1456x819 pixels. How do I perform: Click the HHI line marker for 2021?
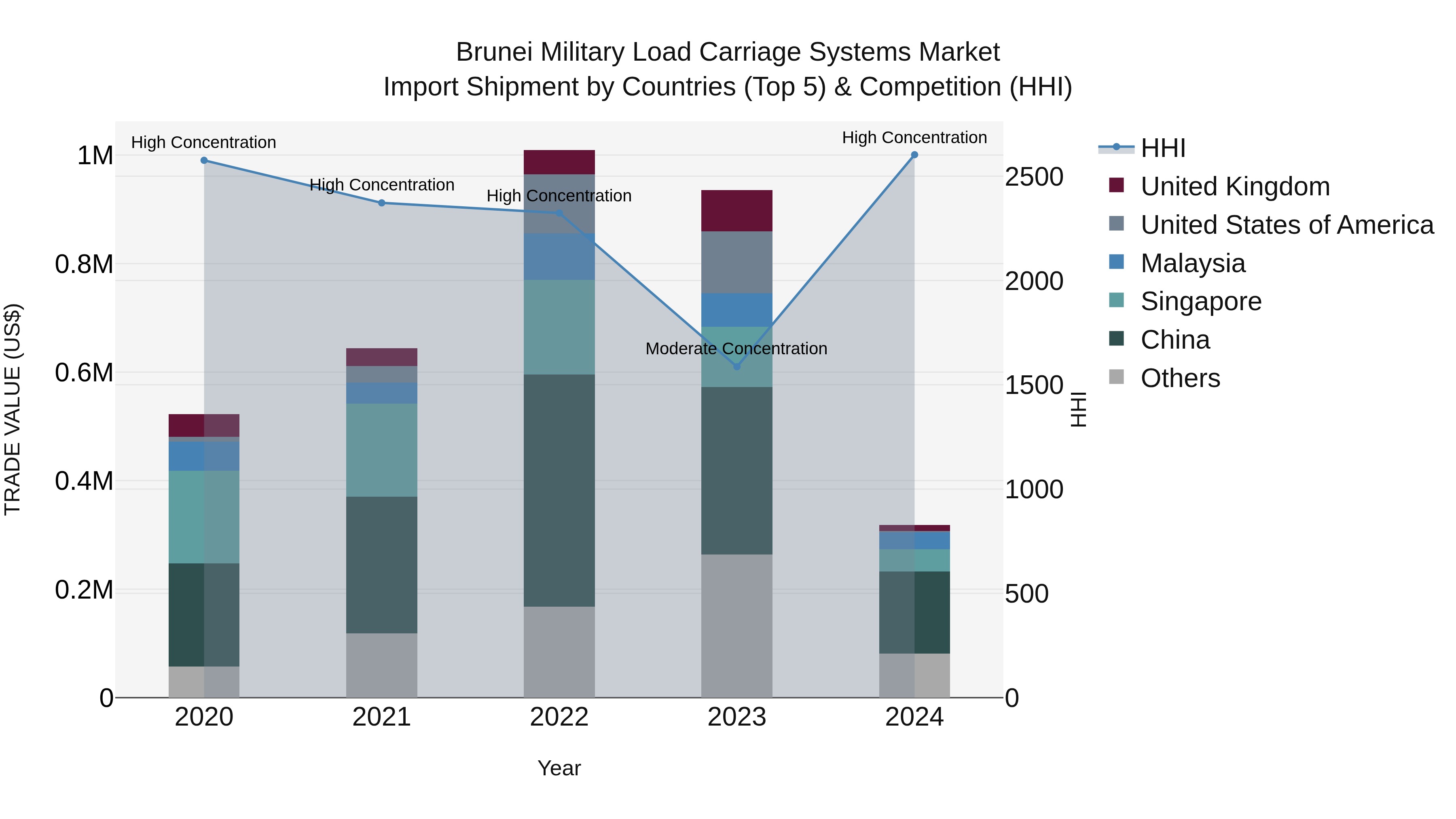click(x=381, y=203)
